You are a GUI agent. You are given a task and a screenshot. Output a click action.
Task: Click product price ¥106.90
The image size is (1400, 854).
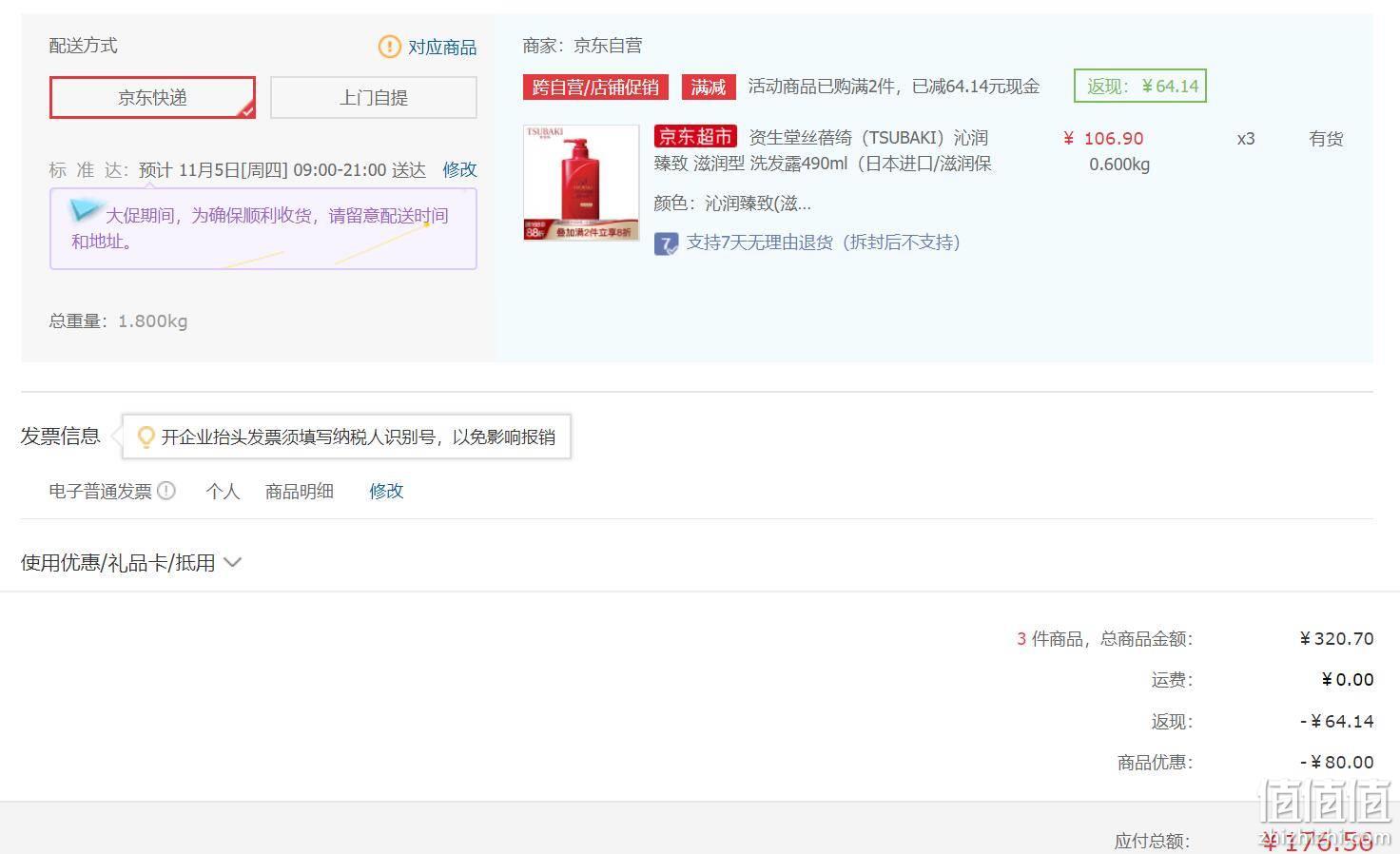(1103, 139)
